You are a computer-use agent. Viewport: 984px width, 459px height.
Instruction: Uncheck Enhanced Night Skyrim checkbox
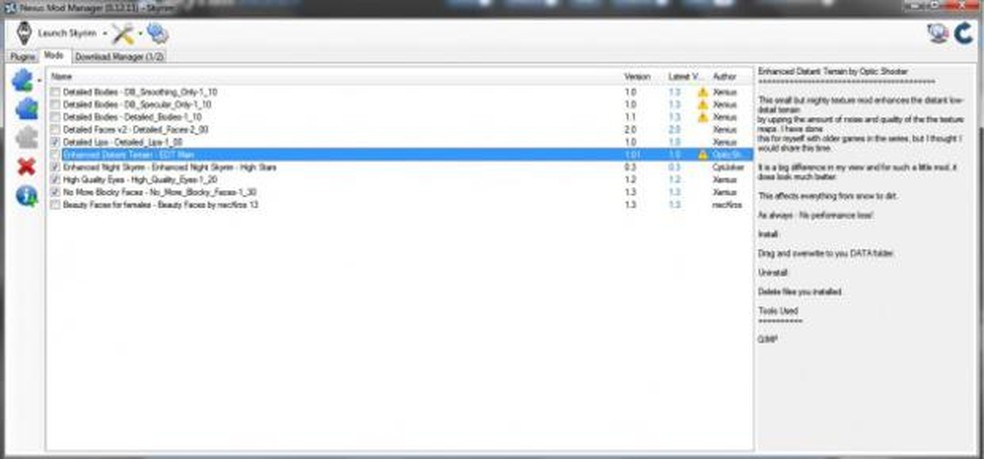click(x=56, y=168)
